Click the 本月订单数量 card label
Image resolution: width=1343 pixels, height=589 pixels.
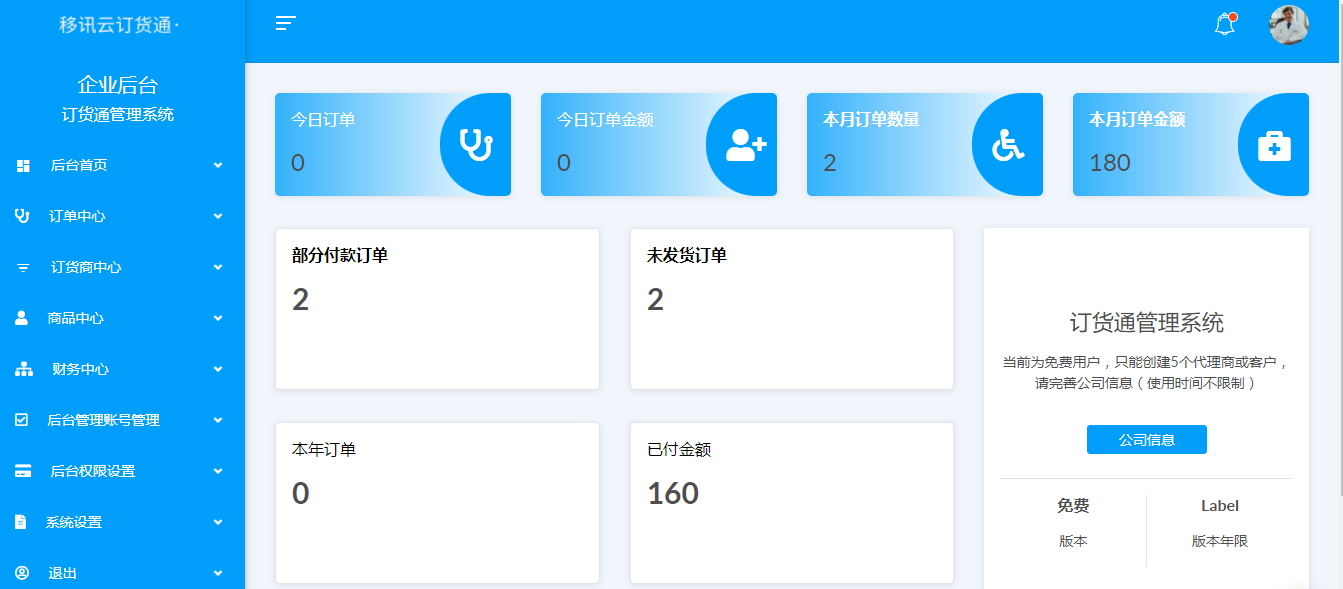pos(871,120)
